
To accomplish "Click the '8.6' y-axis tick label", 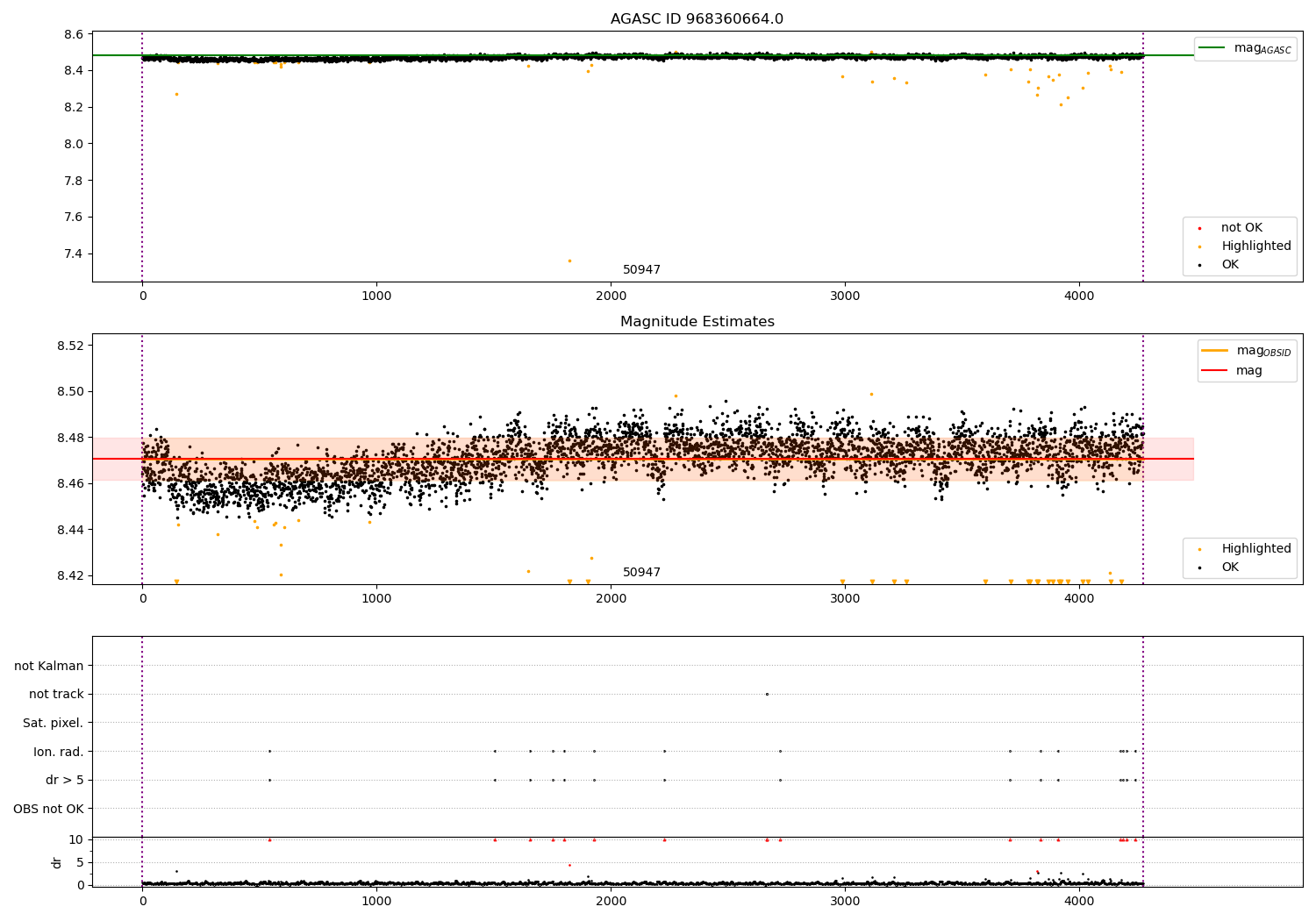I will 74,34.
